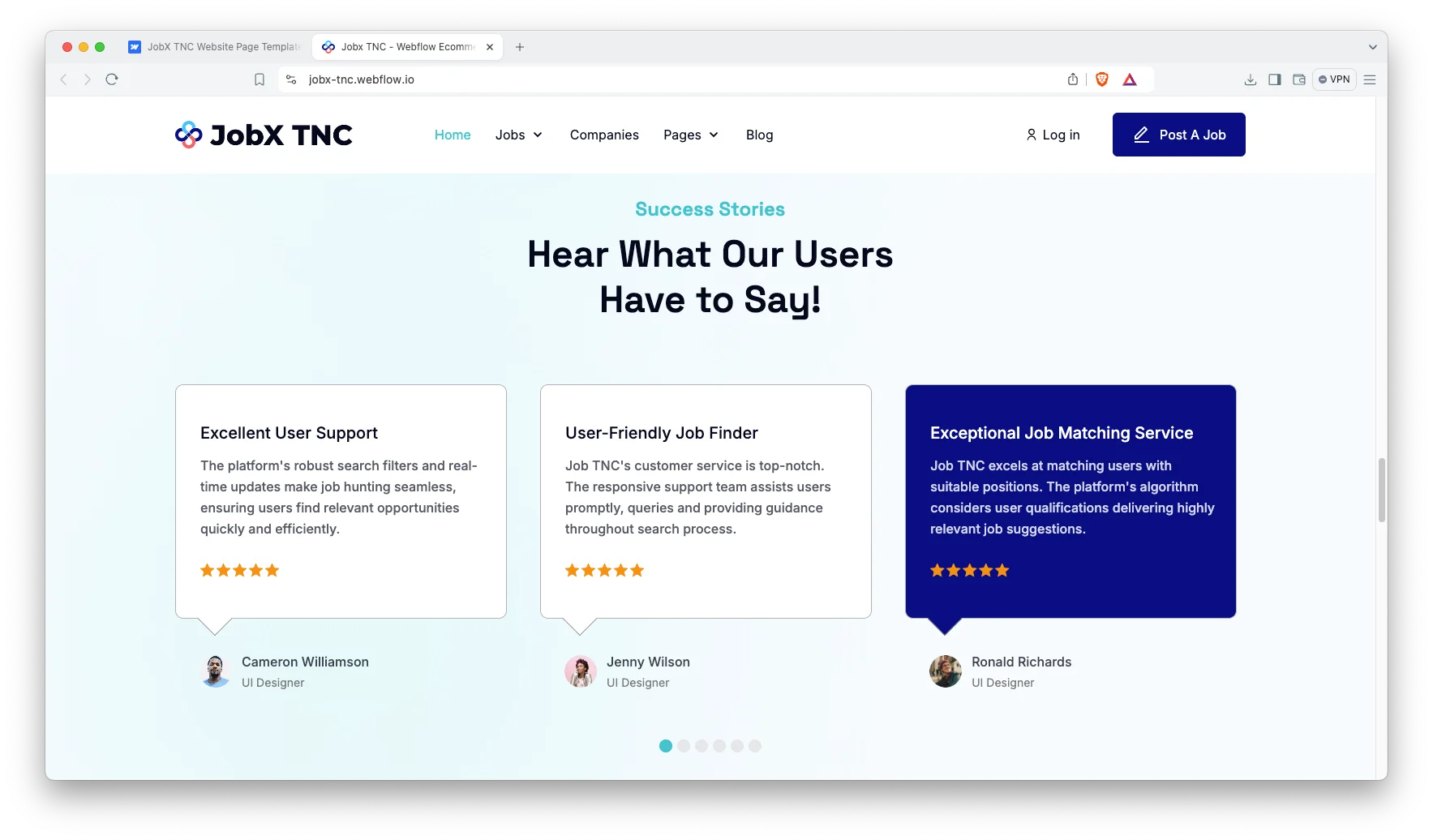
Task: Go to the Companies nav item
Action: 604,135
